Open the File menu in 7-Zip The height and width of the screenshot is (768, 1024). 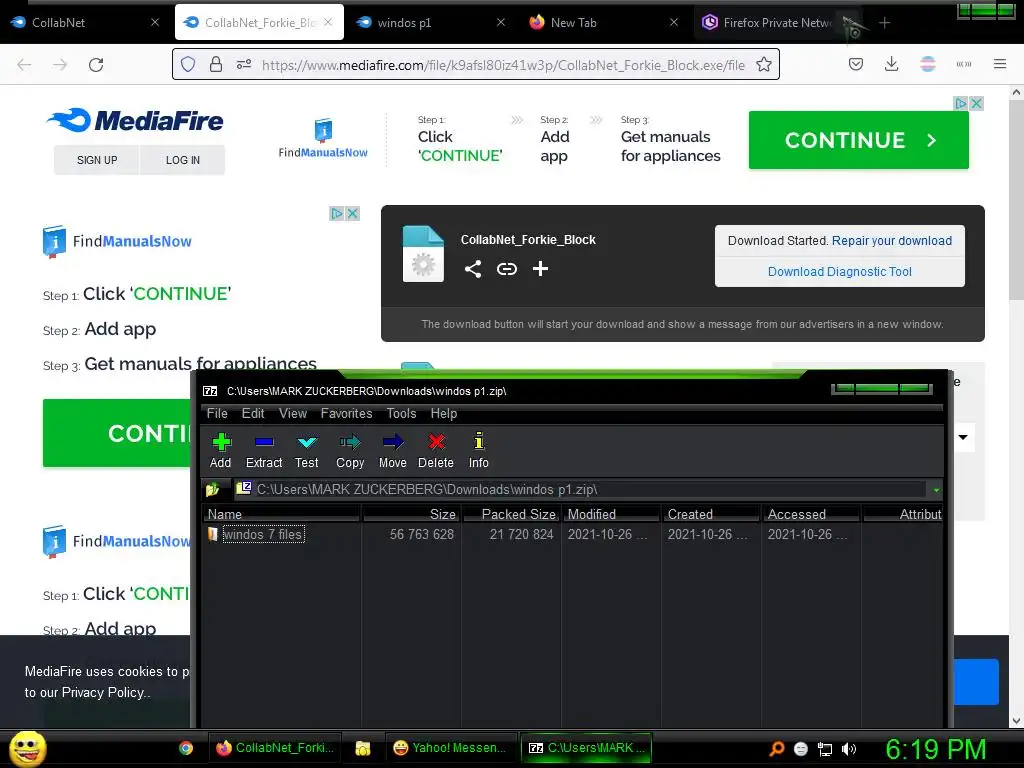point(217,413)
